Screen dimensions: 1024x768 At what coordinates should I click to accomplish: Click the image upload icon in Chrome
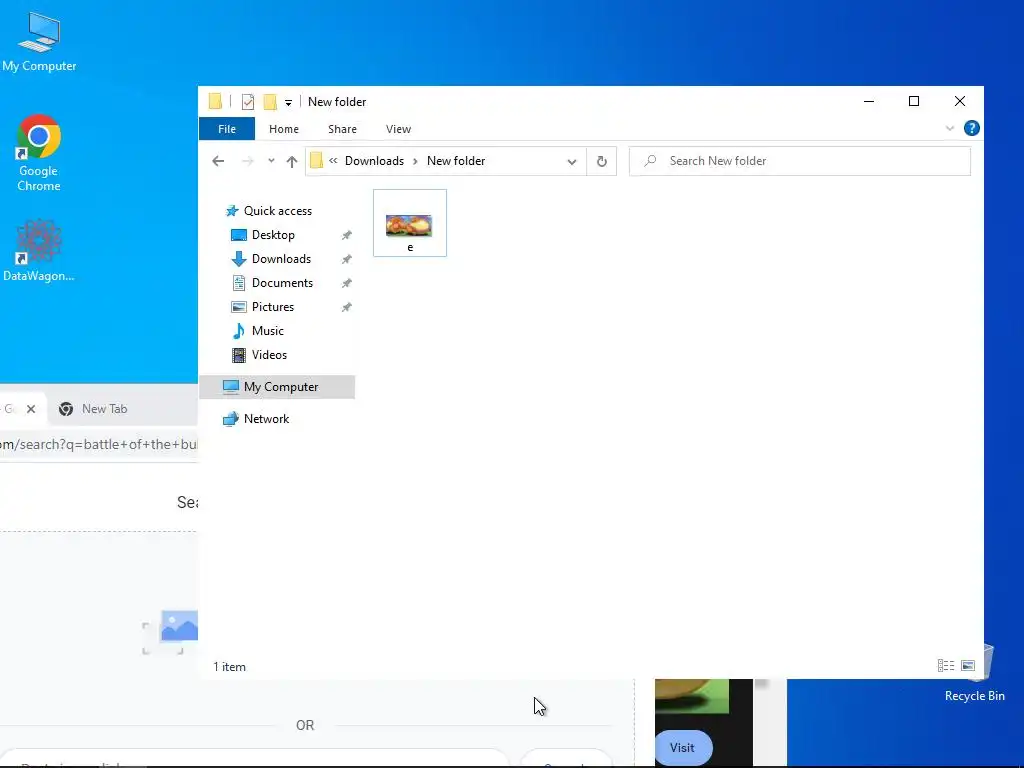171,632
